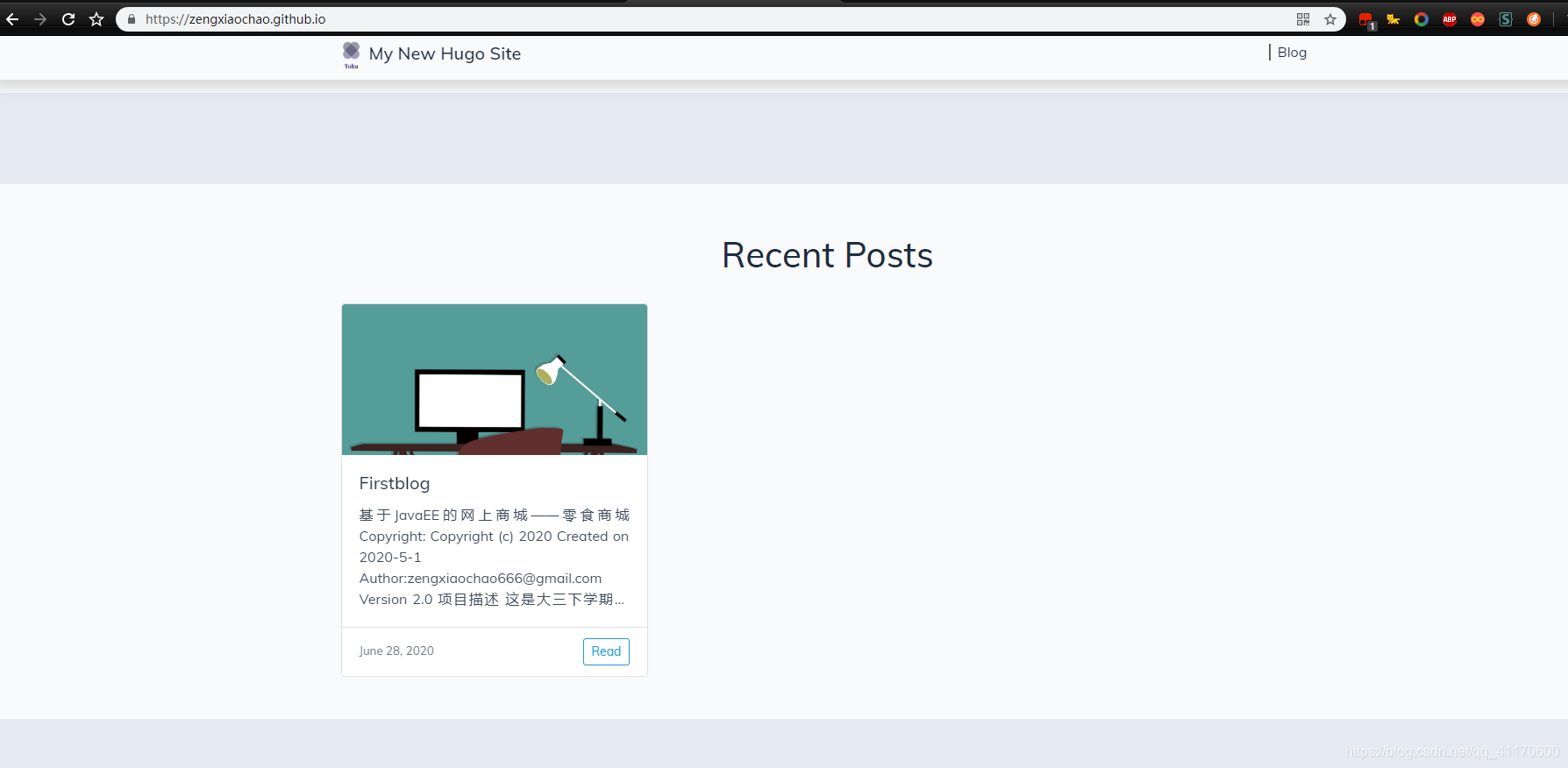This screenshot has width=1568, height=768.
Task: Open My New Hugo Site home link
Action: [x=445, y=53]
